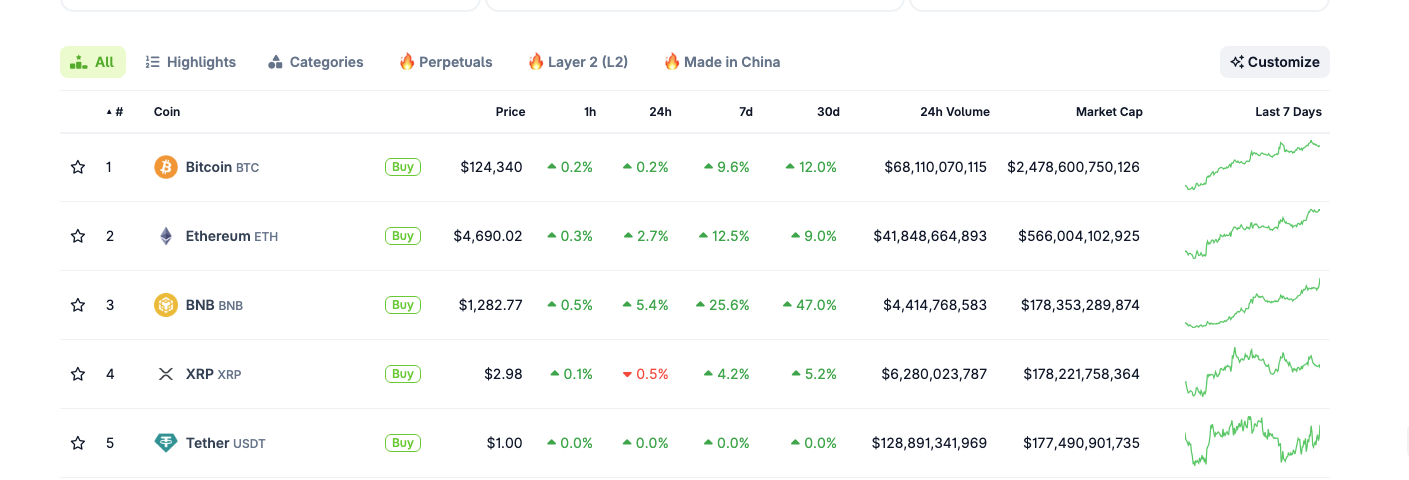The image size is (1409, 480).
Task: Select the All tab
Action: [x=93, y=62]
